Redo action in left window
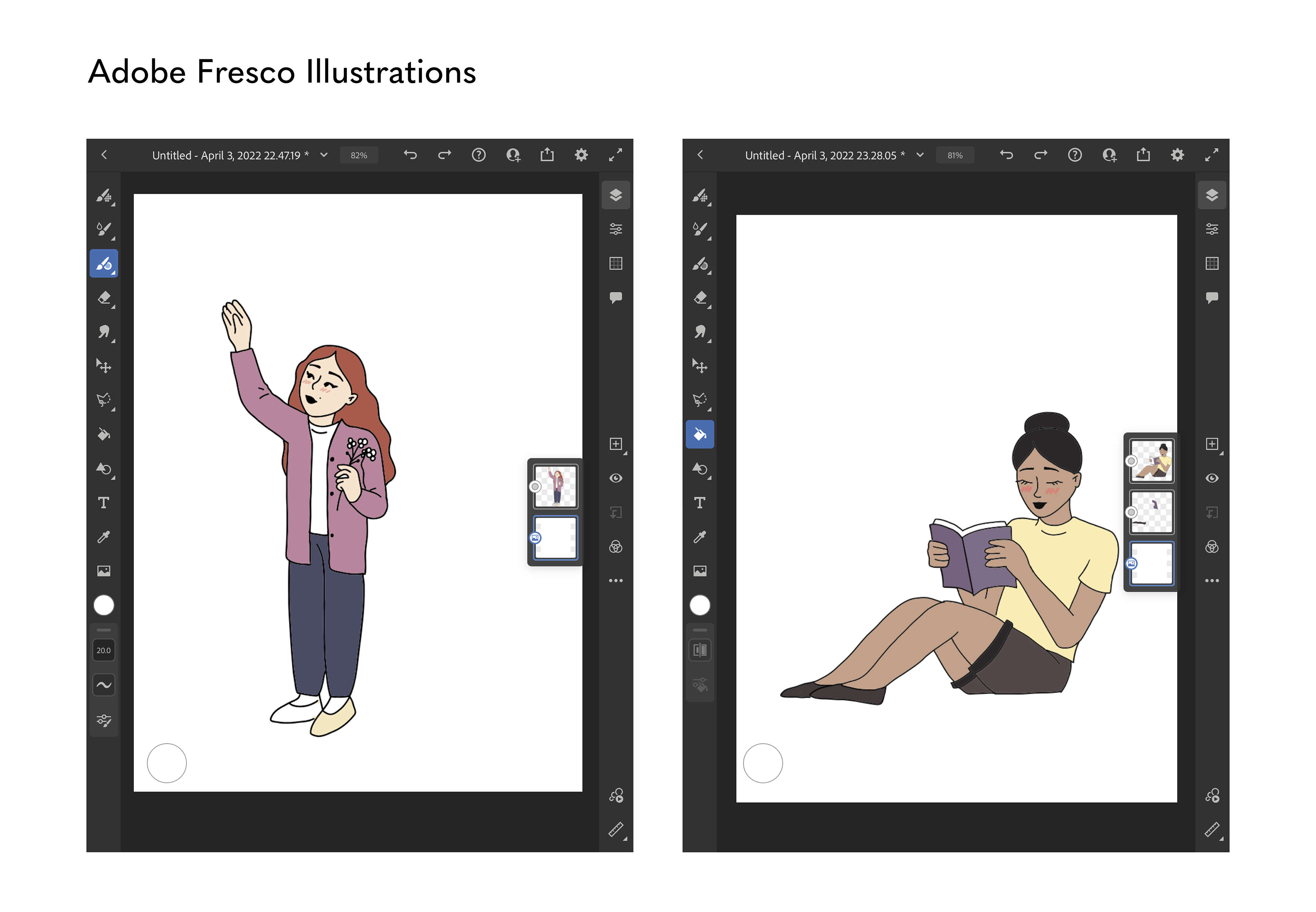 (x=444, y=155)
